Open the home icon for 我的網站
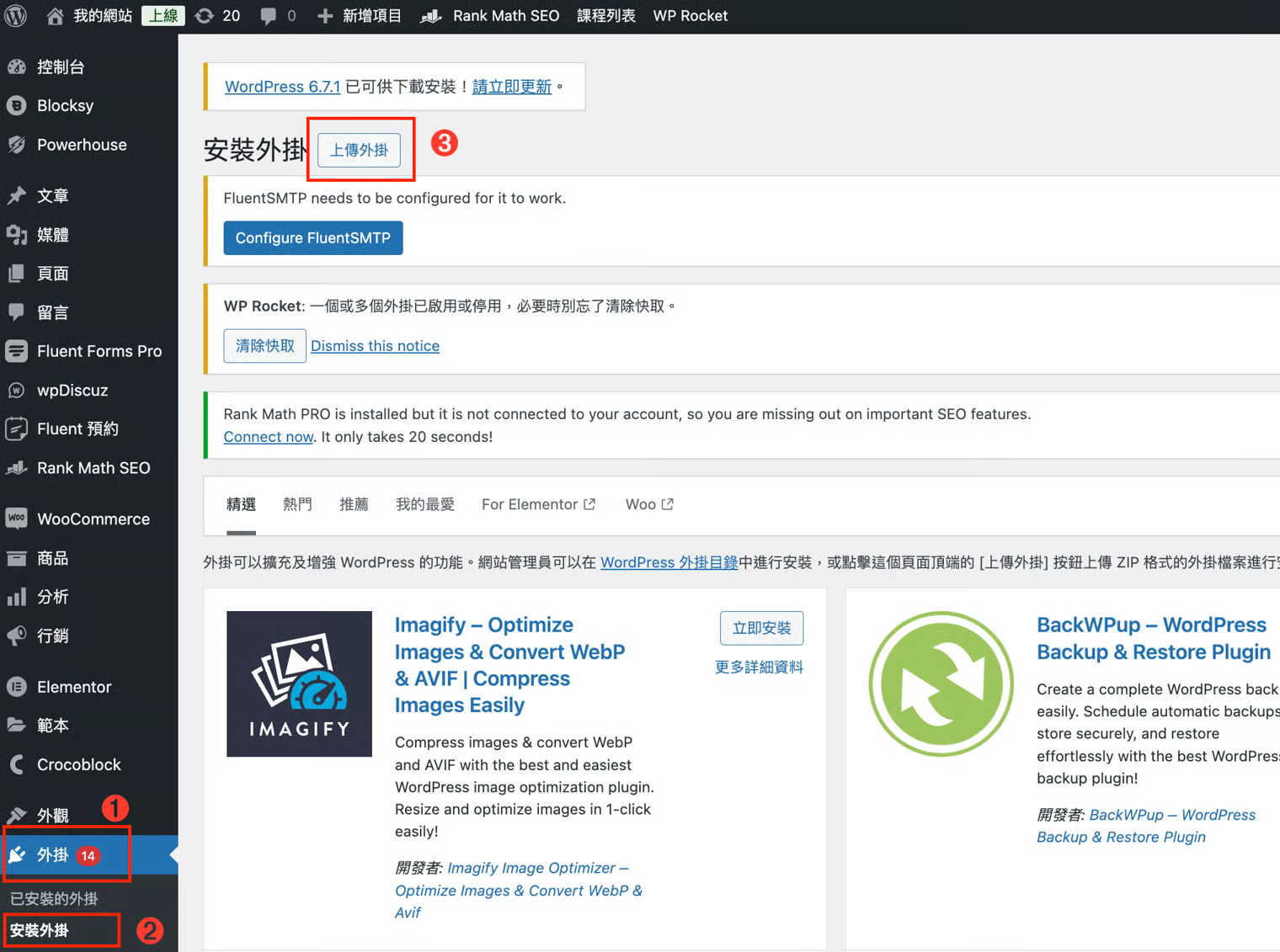The height and width of the screenshot is (952, 1280). coord(56,16)
